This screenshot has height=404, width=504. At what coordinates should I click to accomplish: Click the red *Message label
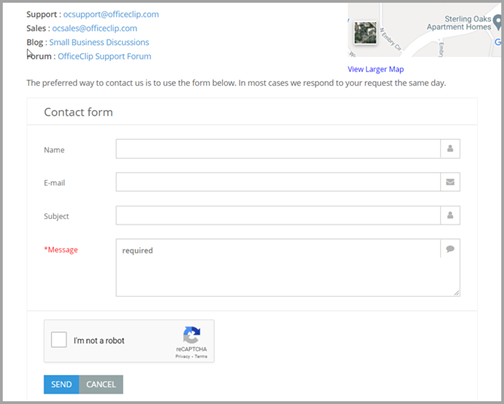point(61,250)
